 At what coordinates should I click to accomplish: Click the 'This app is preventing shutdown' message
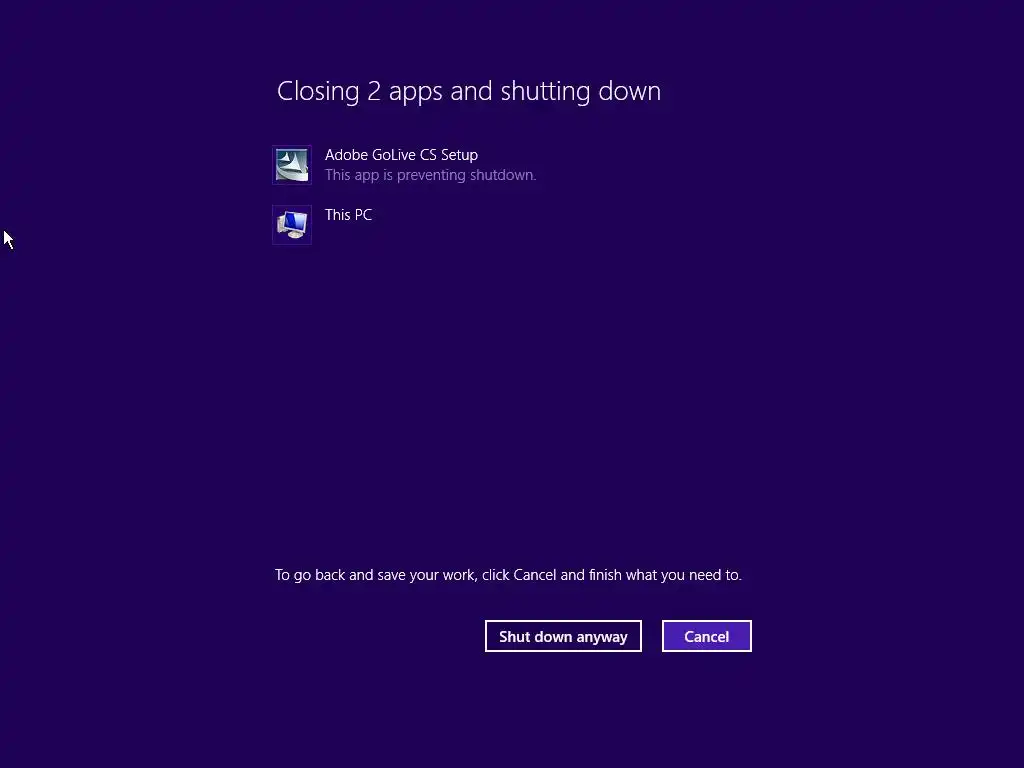tap(430, 175)
